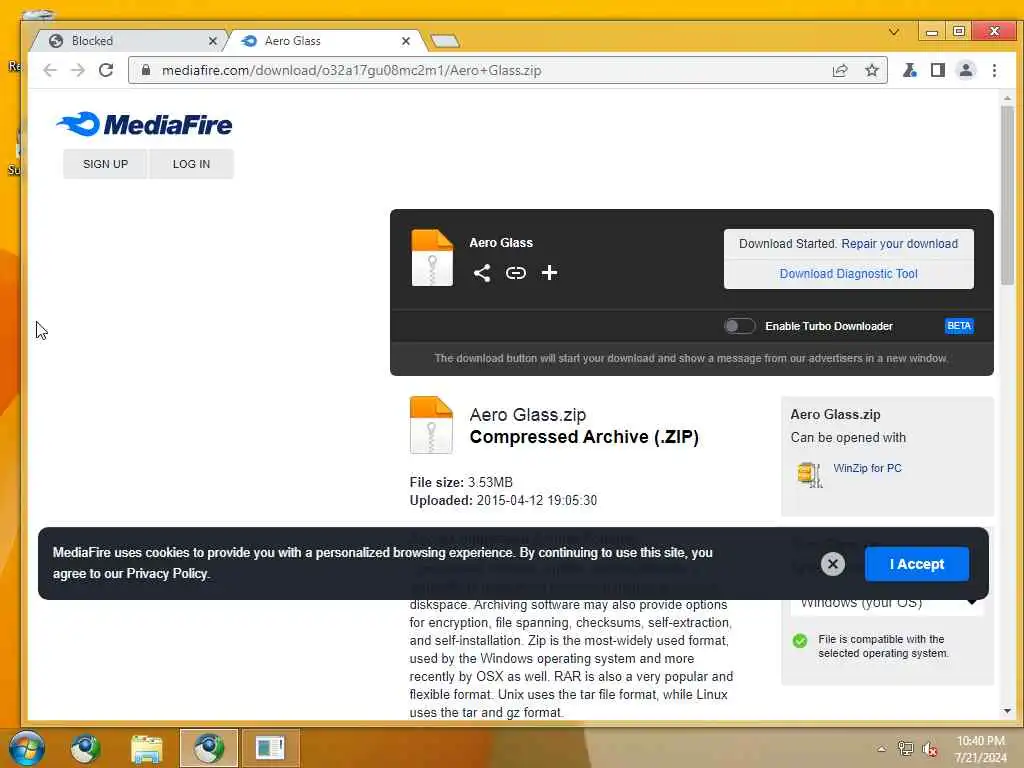Click the browser forward arrow
1024x768 pixels.
click(78, 70)
